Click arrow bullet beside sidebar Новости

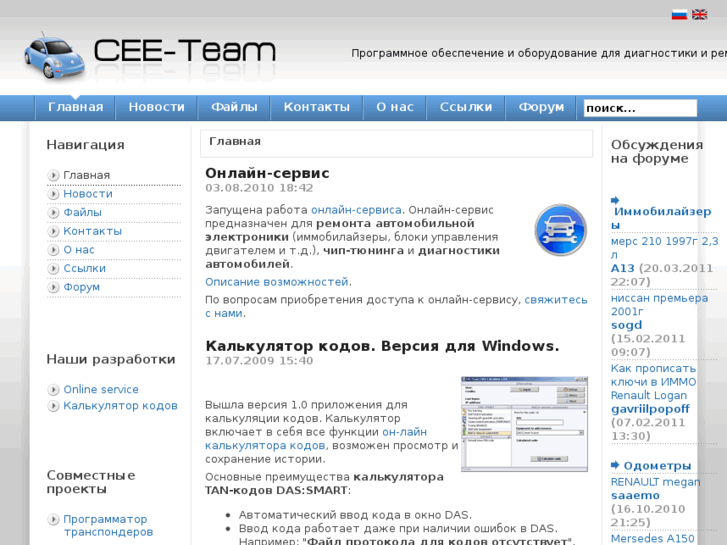[53, 194]
